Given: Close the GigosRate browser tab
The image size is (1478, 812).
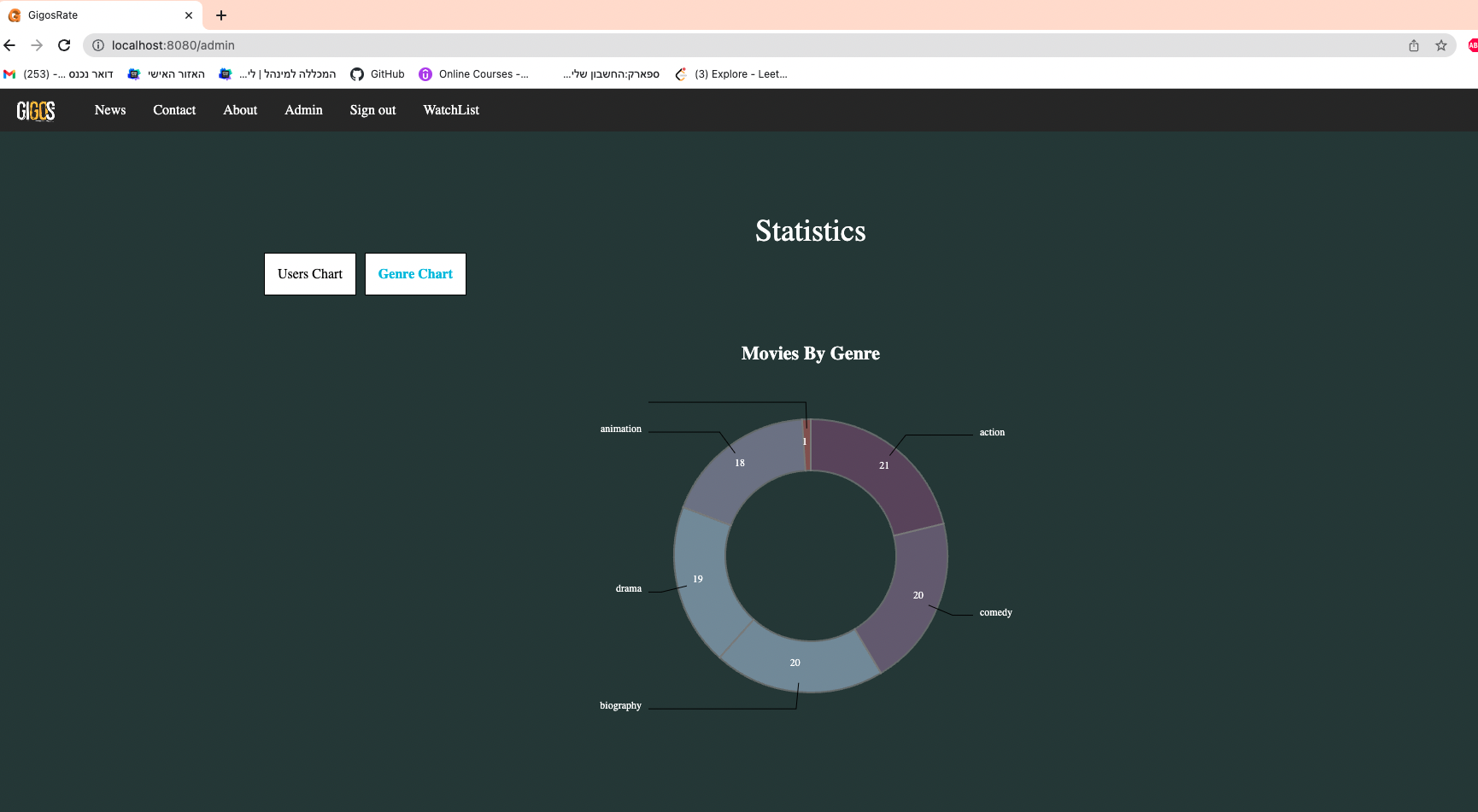Looking at the screenshot, I should pos(189,15).
